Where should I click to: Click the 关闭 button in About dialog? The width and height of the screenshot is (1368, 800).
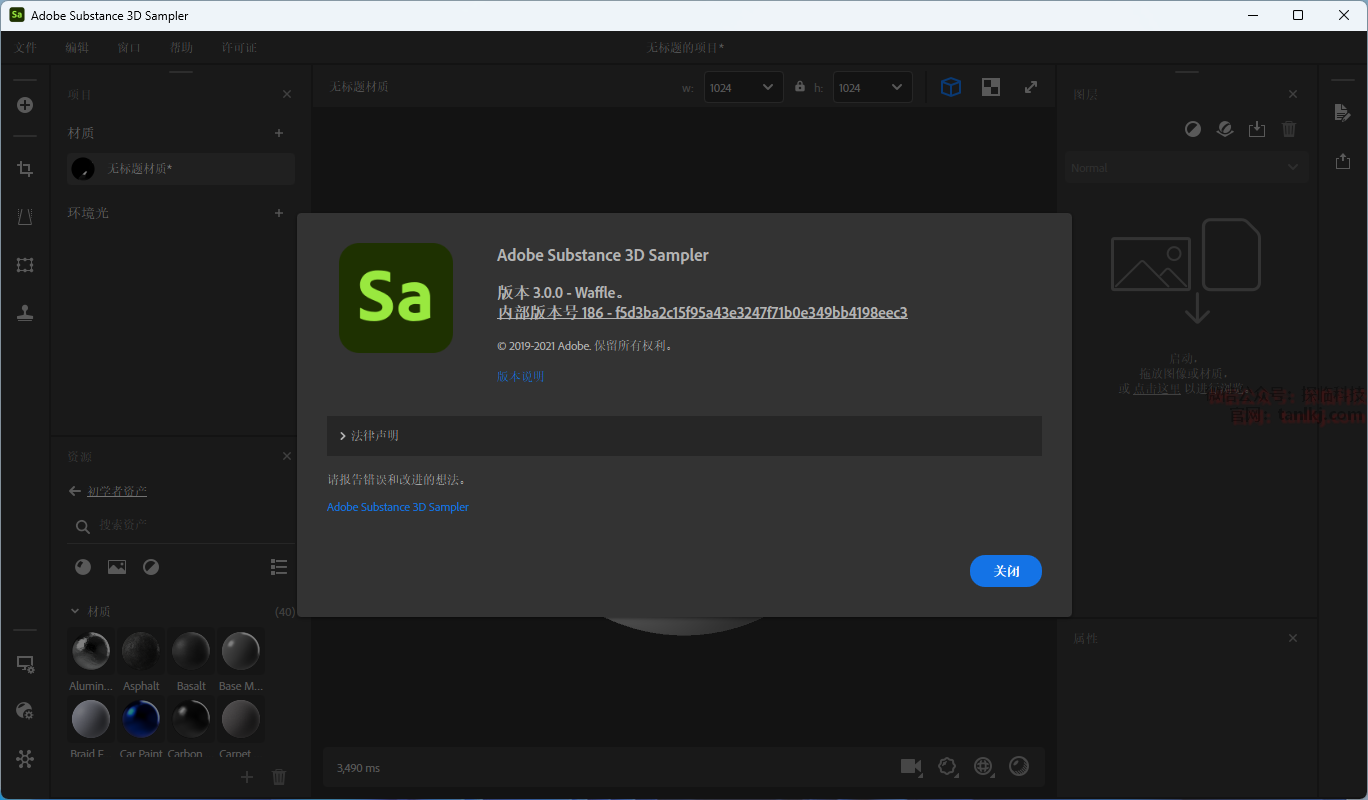pyautogui.click(x=1006, y=571)
